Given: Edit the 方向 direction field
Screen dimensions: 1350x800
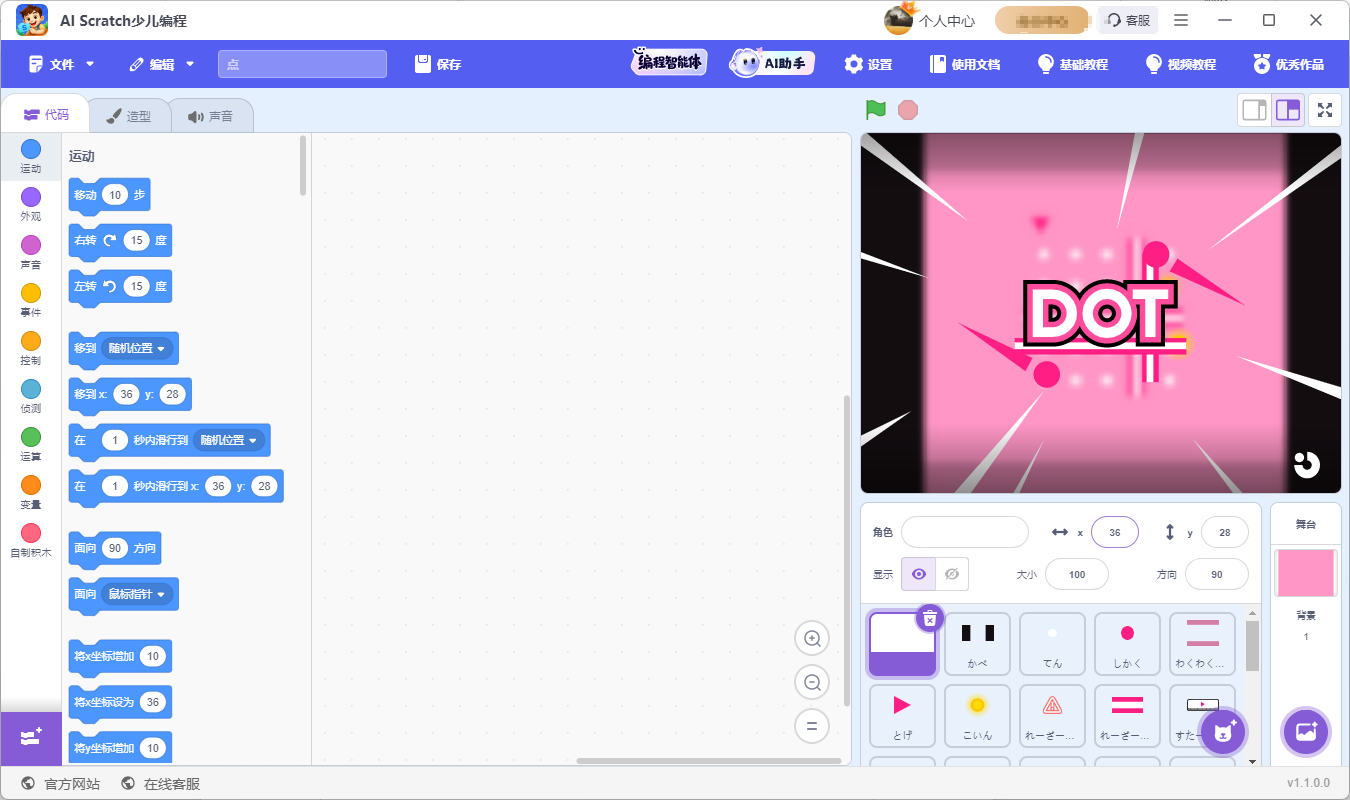Looking at the screenshot, I should [x=1217, y=574].
